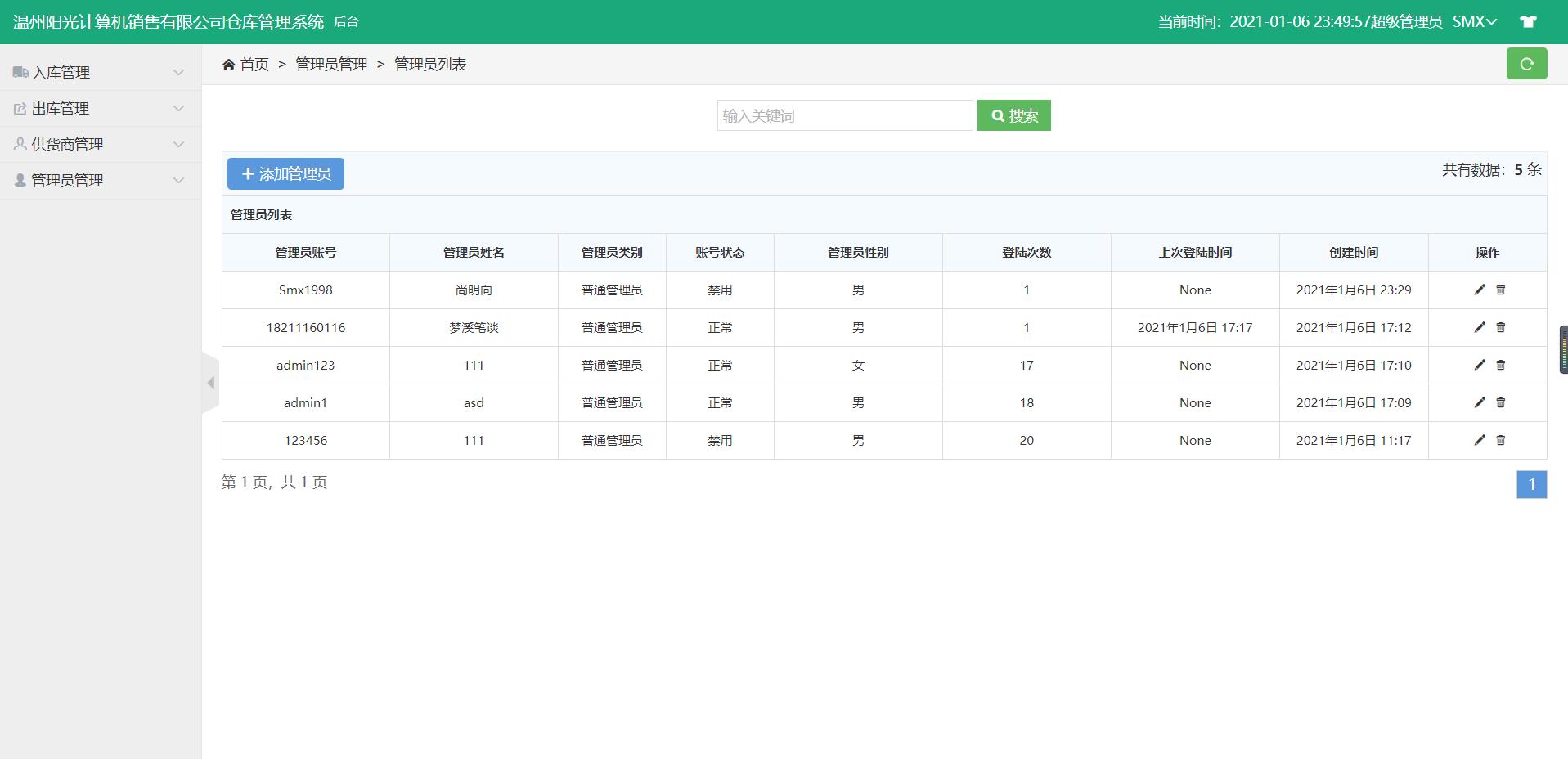Screen dimensions: 1568x759
Task: Open 管理员管理 sidebar menu
Action: pos(101,180)
